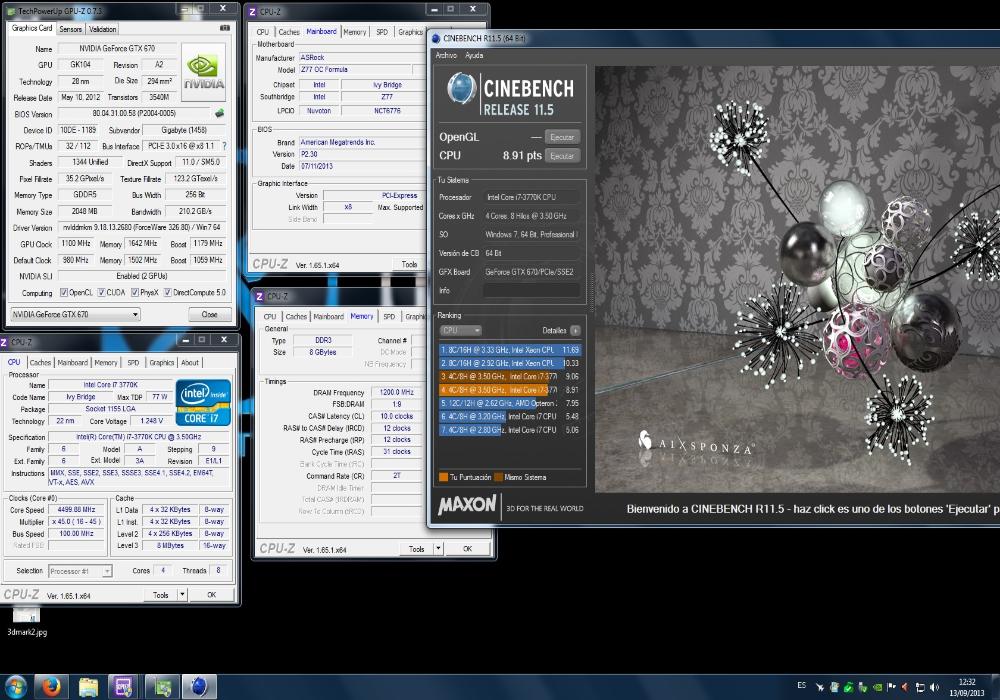Select SPD tab in CPU-Z Mainboard window
The height and width of the screenshot is (700, 1000).
(382, 32)
